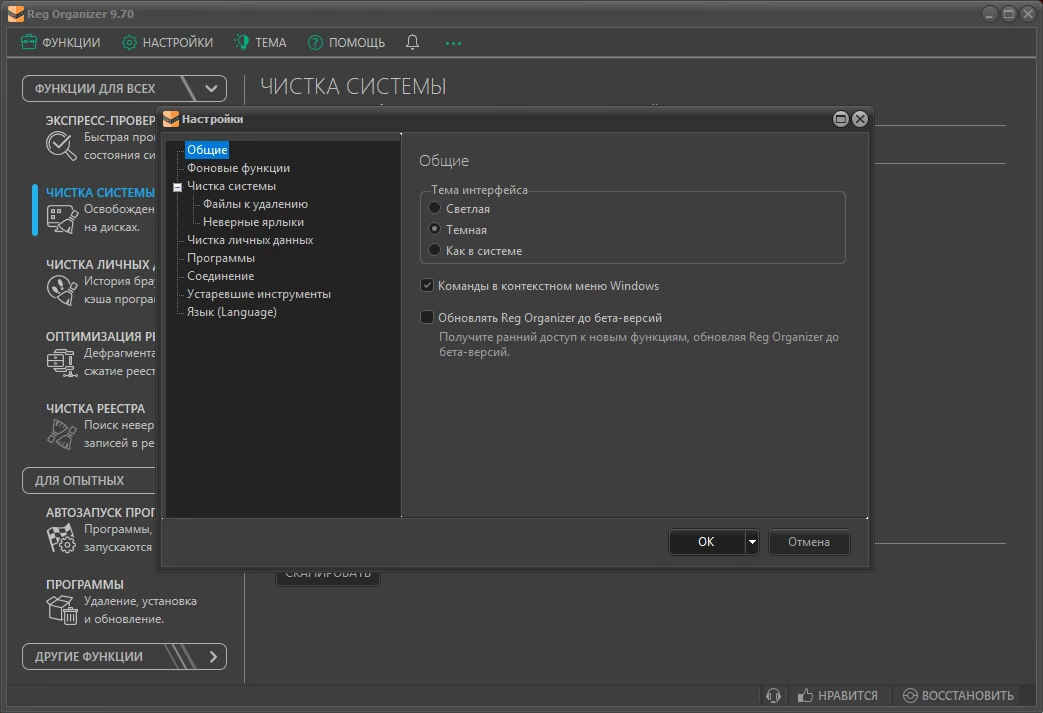
Task: Click the ПОМОЩЬ question mark icon
Action: point(315,43)
